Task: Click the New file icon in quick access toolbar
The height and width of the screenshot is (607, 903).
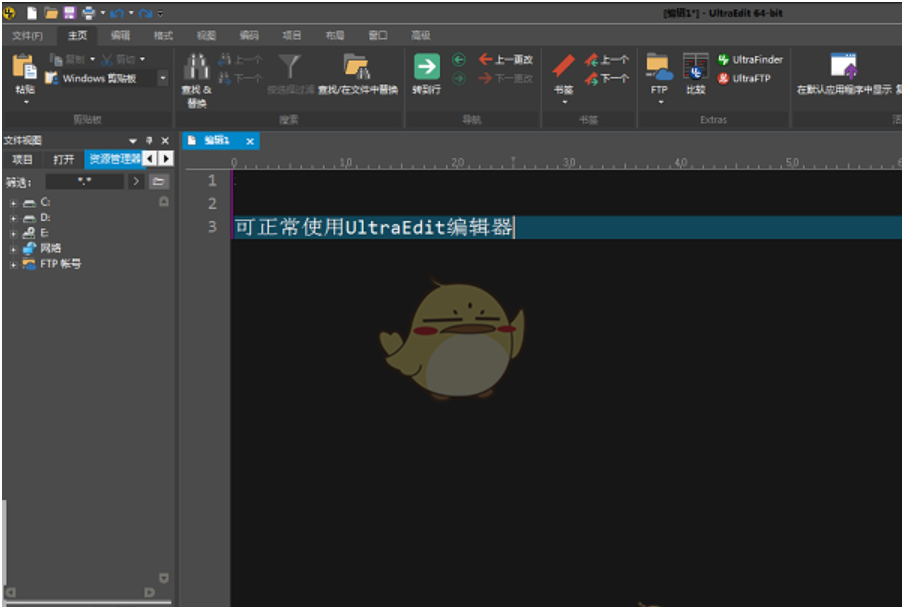Action: pyautogui.click(x=32, y=13)
